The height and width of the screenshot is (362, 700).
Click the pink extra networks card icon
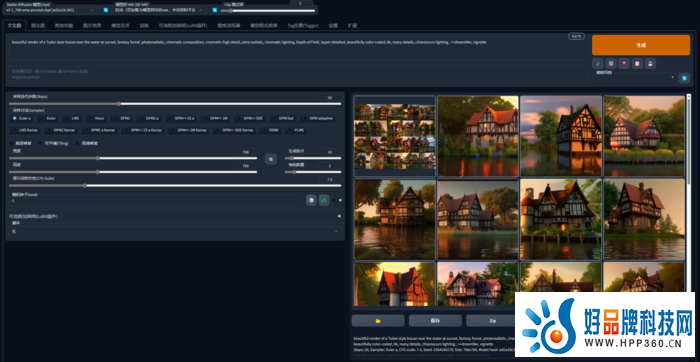coord(624,63)
